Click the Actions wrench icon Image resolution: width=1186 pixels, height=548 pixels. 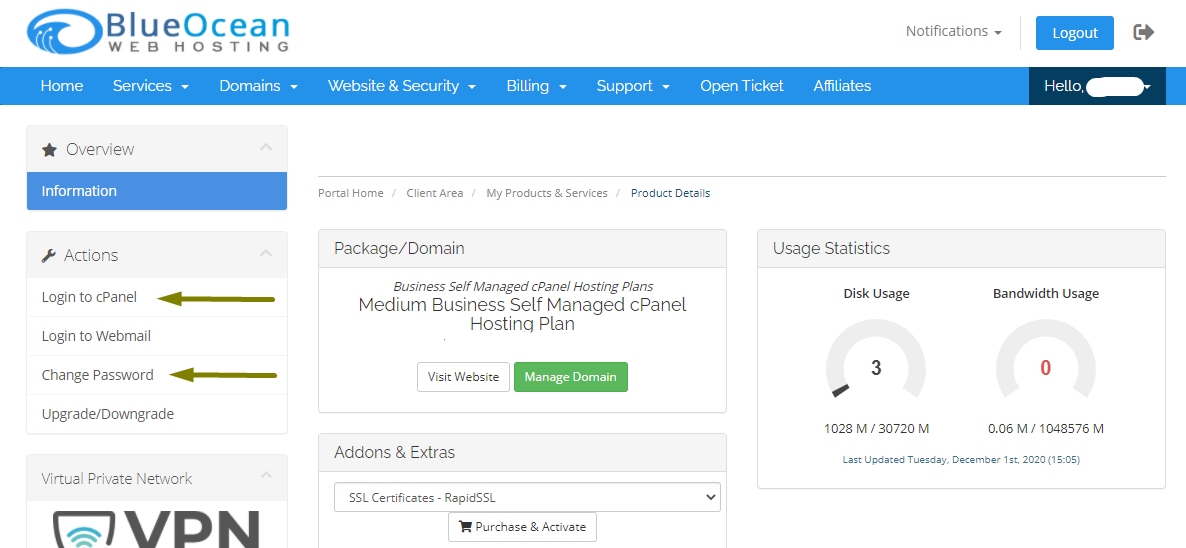tap(49, 256)
